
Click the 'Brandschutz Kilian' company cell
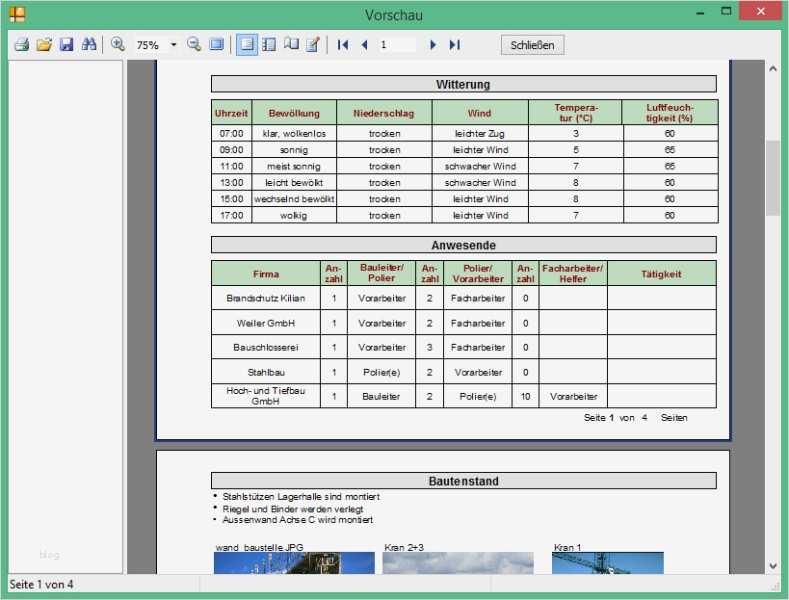(x=266, y=298)
